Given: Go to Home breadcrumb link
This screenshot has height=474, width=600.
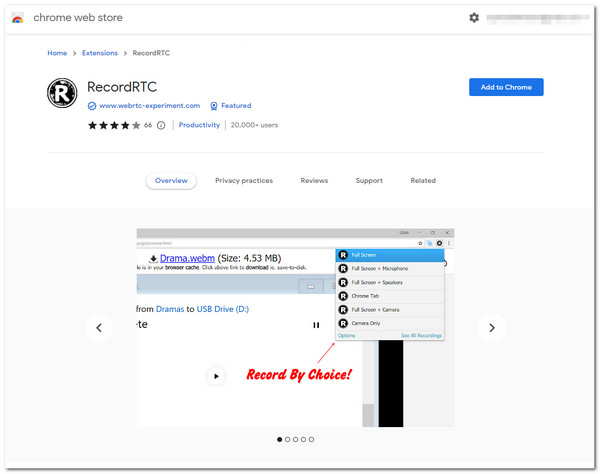Looking at the screenshot, I should click(57, 53).
